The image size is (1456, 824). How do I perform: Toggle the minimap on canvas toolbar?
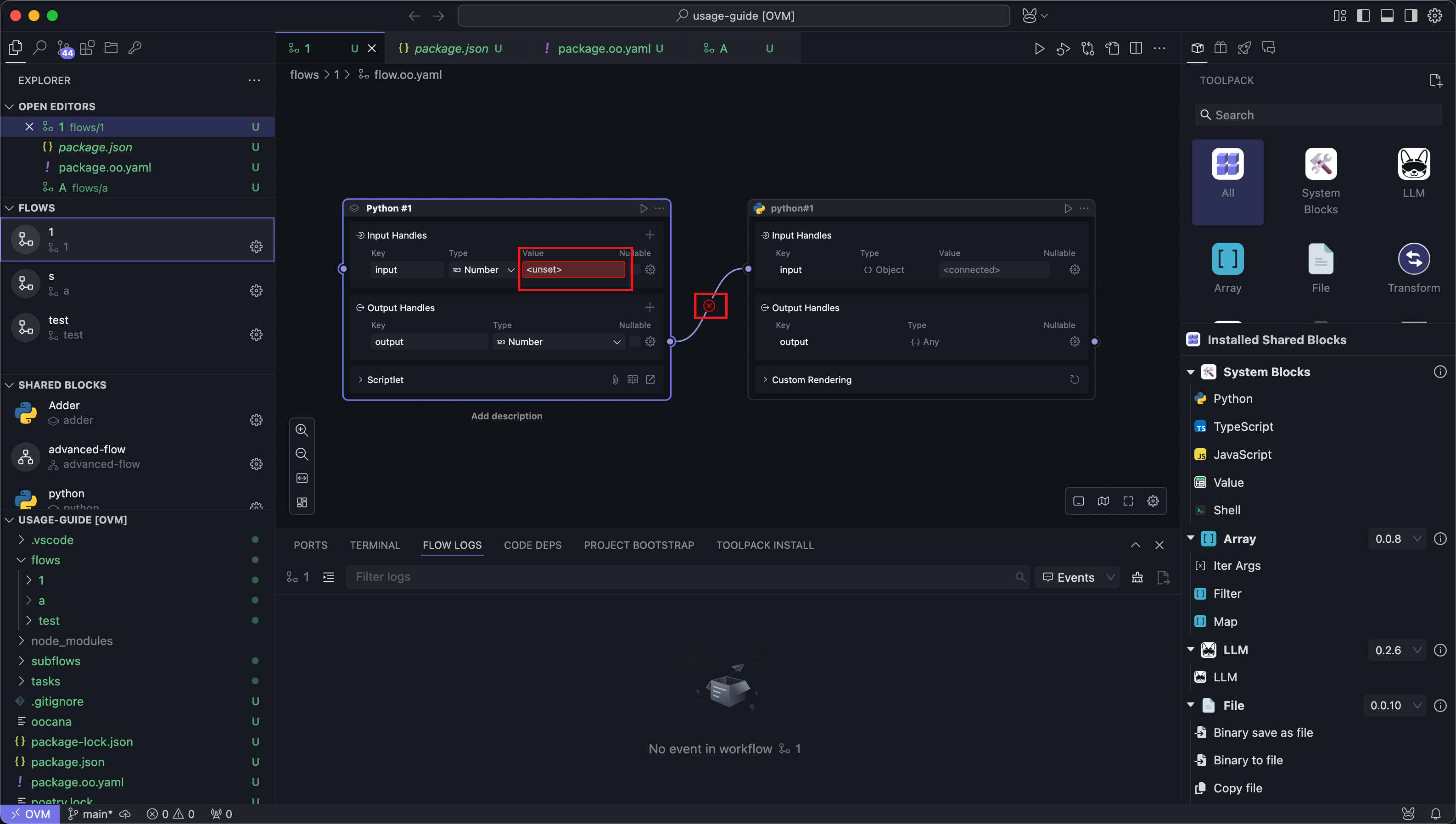[x=1103, y=501]
